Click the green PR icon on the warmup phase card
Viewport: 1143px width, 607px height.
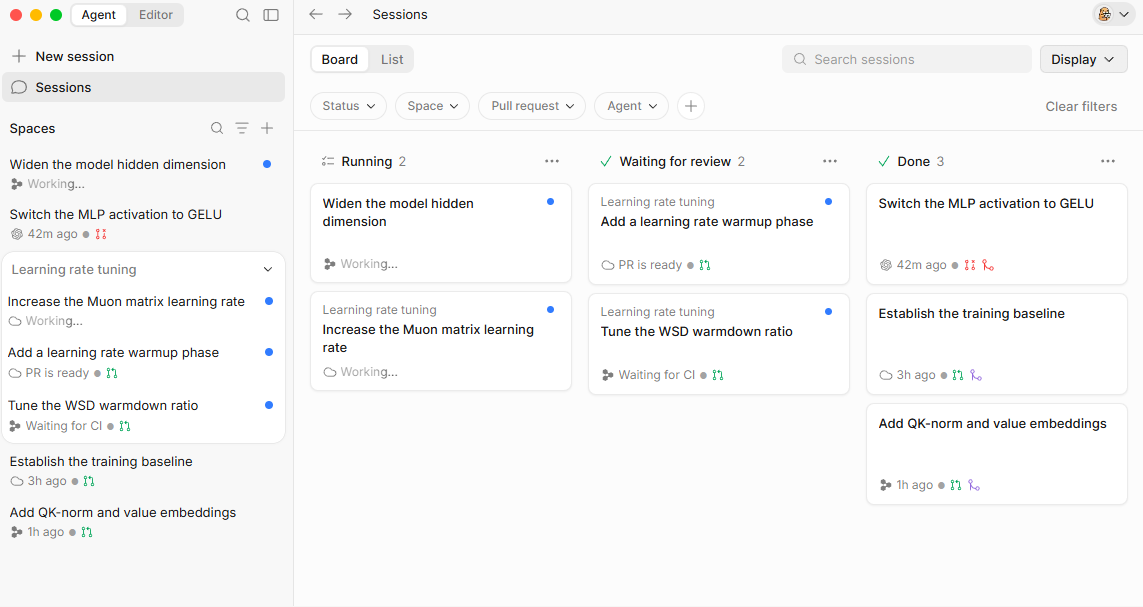coord(705,265)
